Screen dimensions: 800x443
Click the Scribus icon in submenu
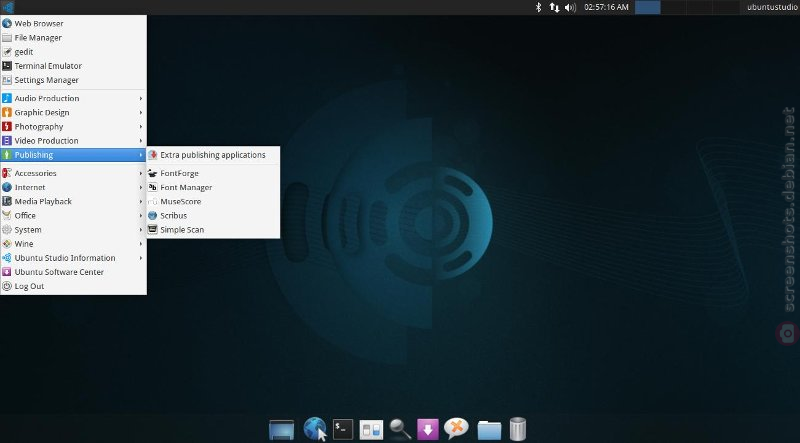click(153, 215)
